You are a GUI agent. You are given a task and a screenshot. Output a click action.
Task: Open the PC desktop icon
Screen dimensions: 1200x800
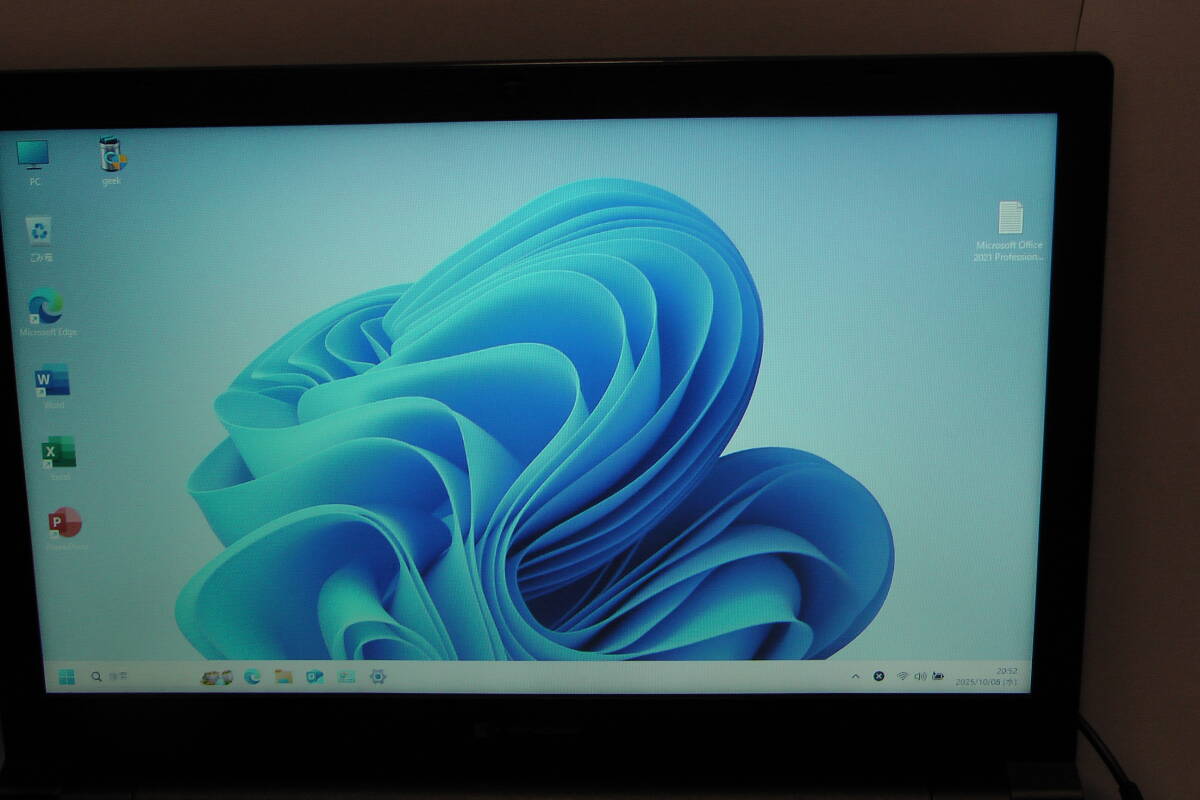click(x=33, y=161)
